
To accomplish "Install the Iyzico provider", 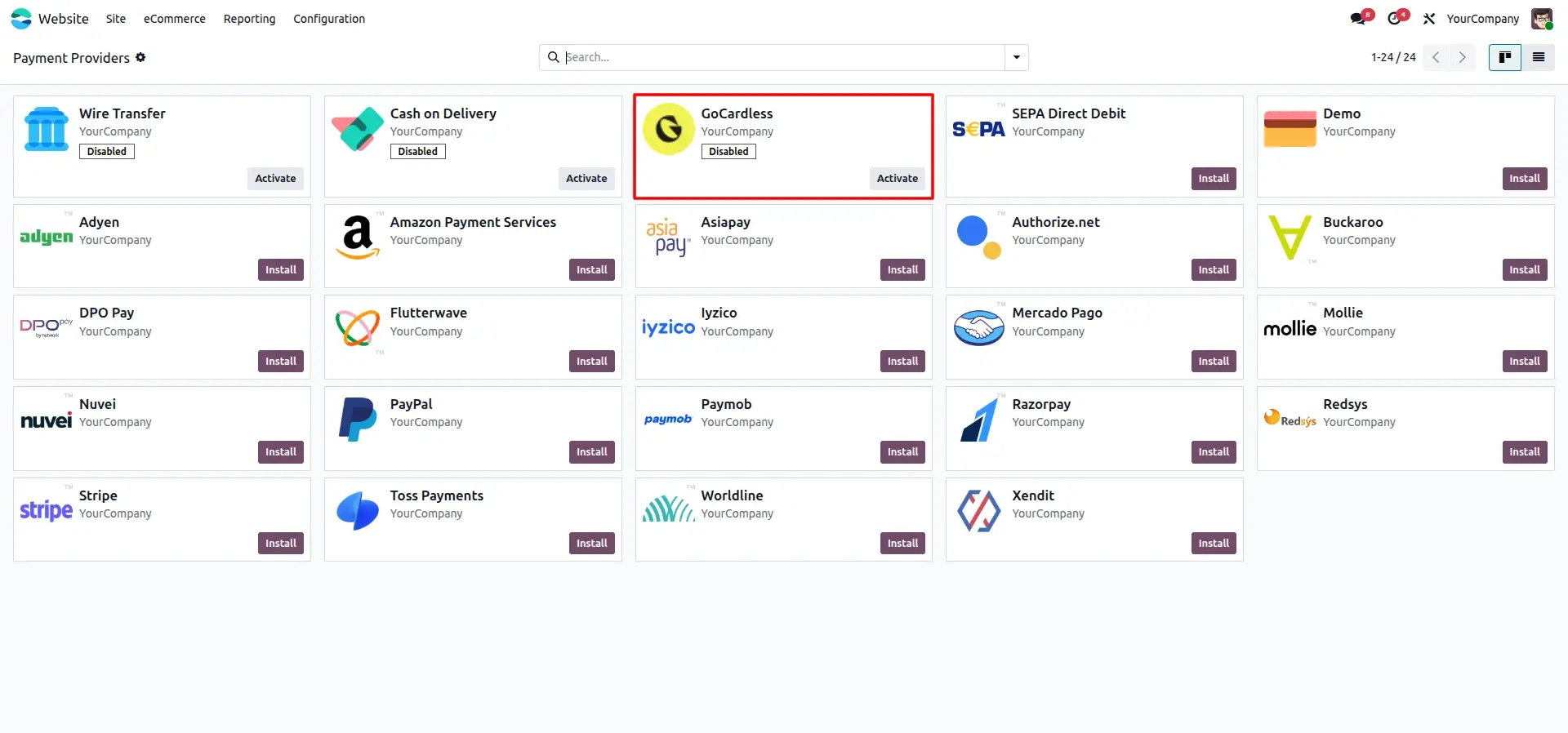I will pyautogui.click(x=903, y=362).
